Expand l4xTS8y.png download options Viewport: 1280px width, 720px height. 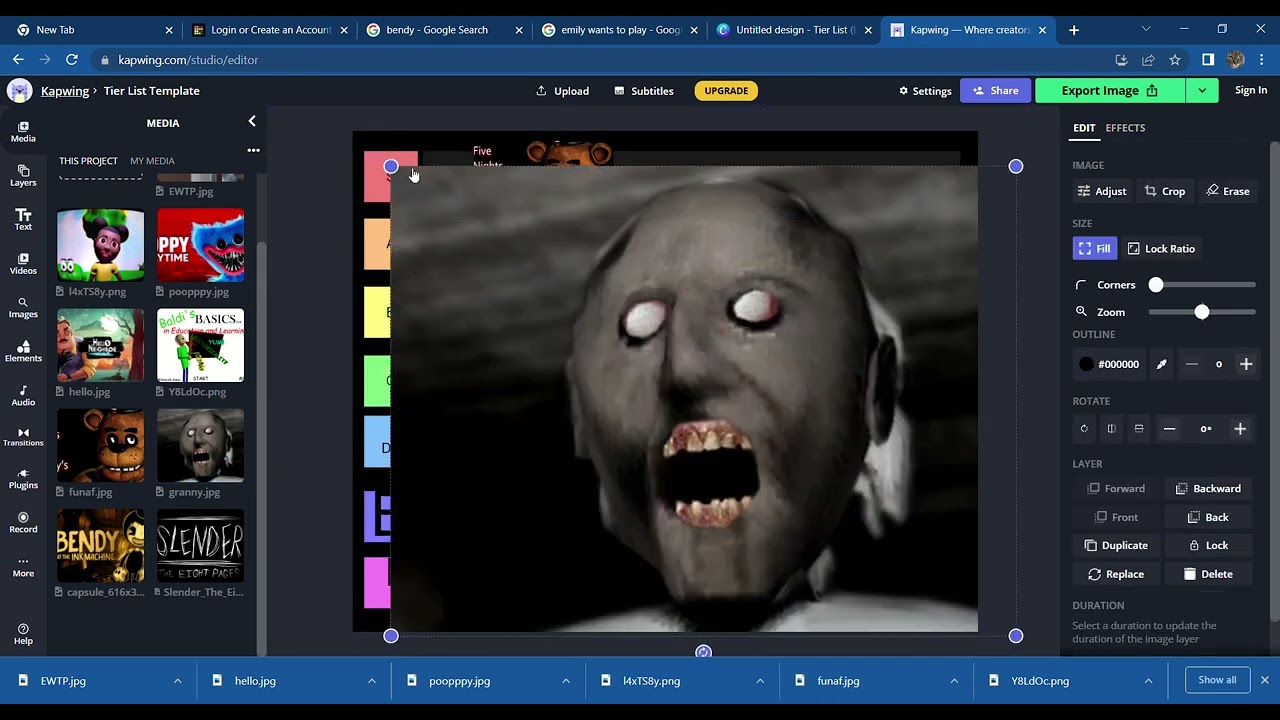pyautogui.click(x=759, y=681)
